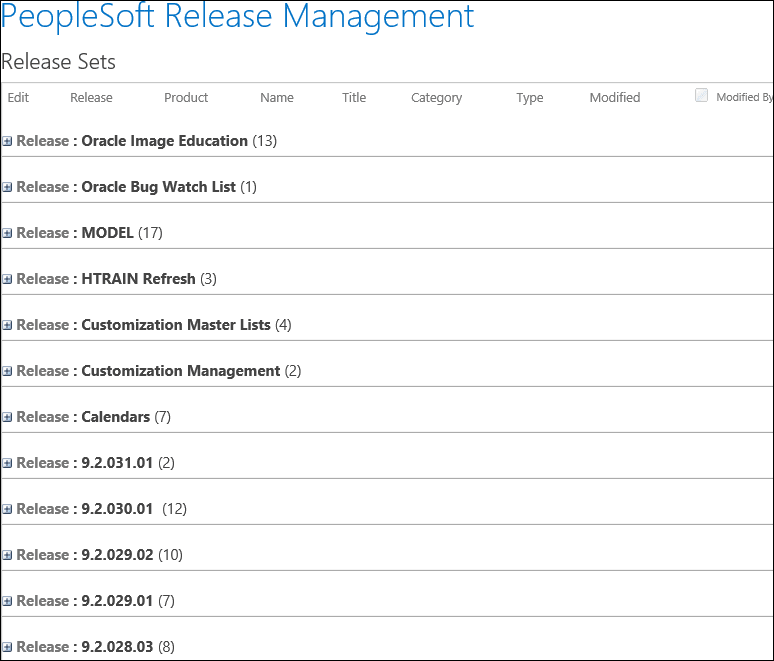Click the 9.2.030.01 release name
Screen dimensions: 774x661
[117, 508]
